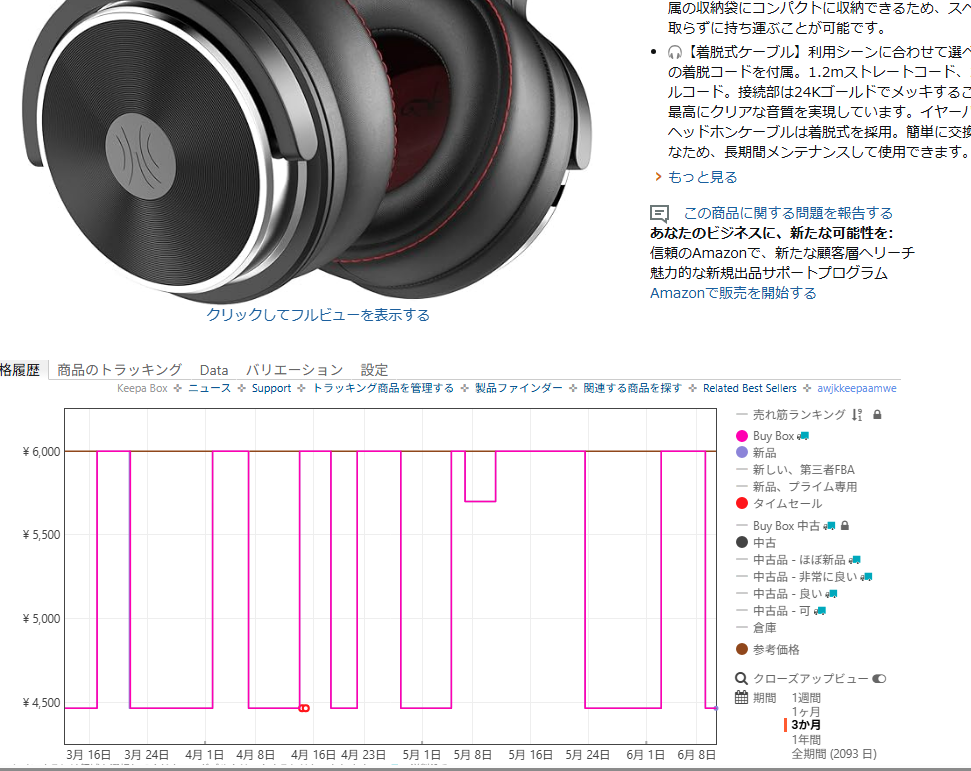
Task: Click the 3月 16日 date label
Action: pyautogui.click(x=89, y=755)
